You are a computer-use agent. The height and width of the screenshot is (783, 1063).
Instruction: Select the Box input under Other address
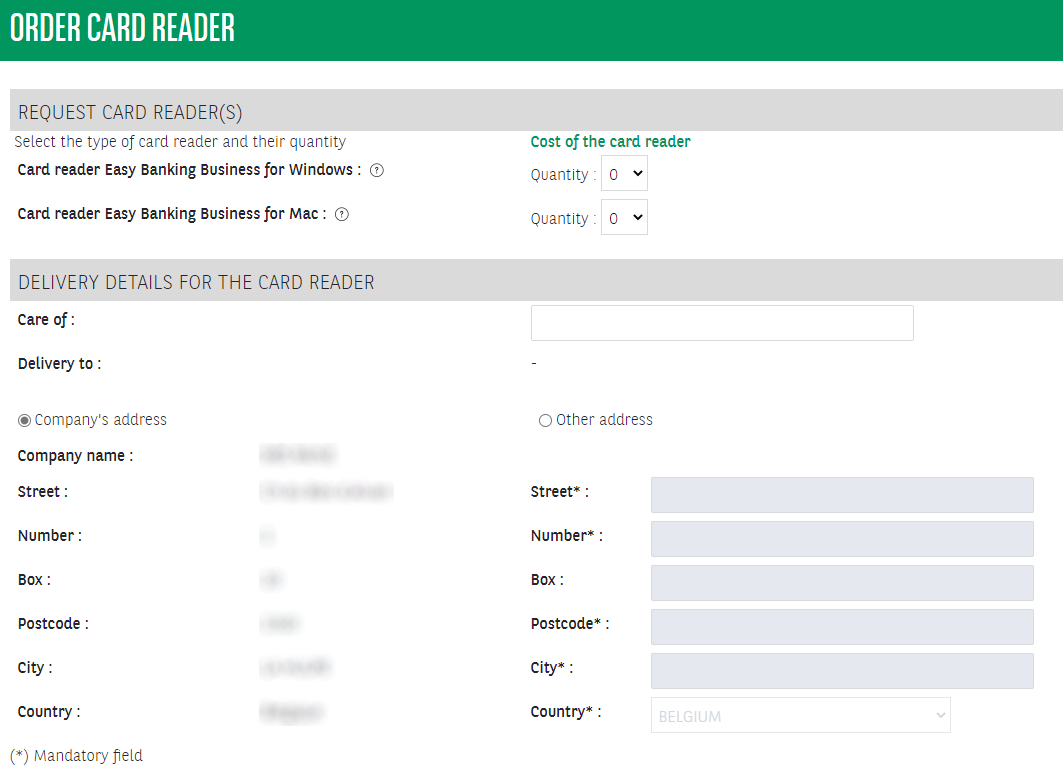[x=841, y=583]
